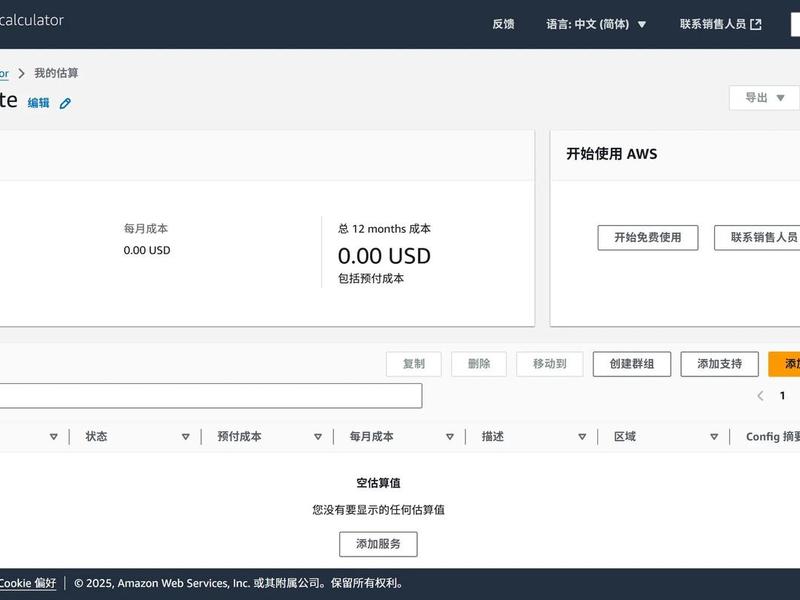Click the disabled 复制 button

pos(414,364)
